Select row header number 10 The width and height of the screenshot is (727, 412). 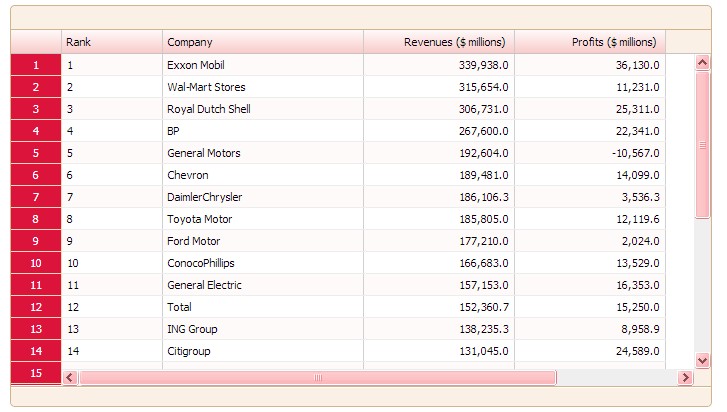click(x=36, y=263)
